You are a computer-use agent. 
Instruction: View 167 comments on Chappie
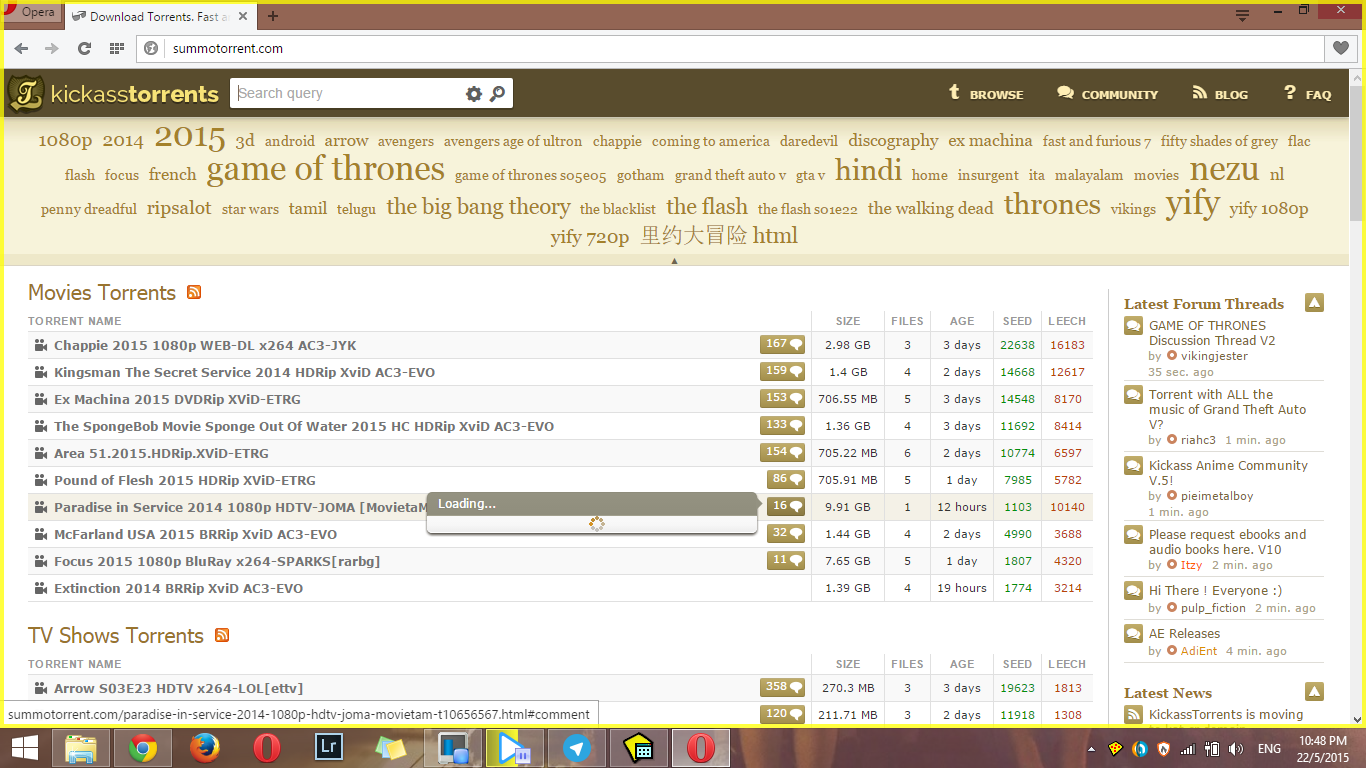point(782,345)
